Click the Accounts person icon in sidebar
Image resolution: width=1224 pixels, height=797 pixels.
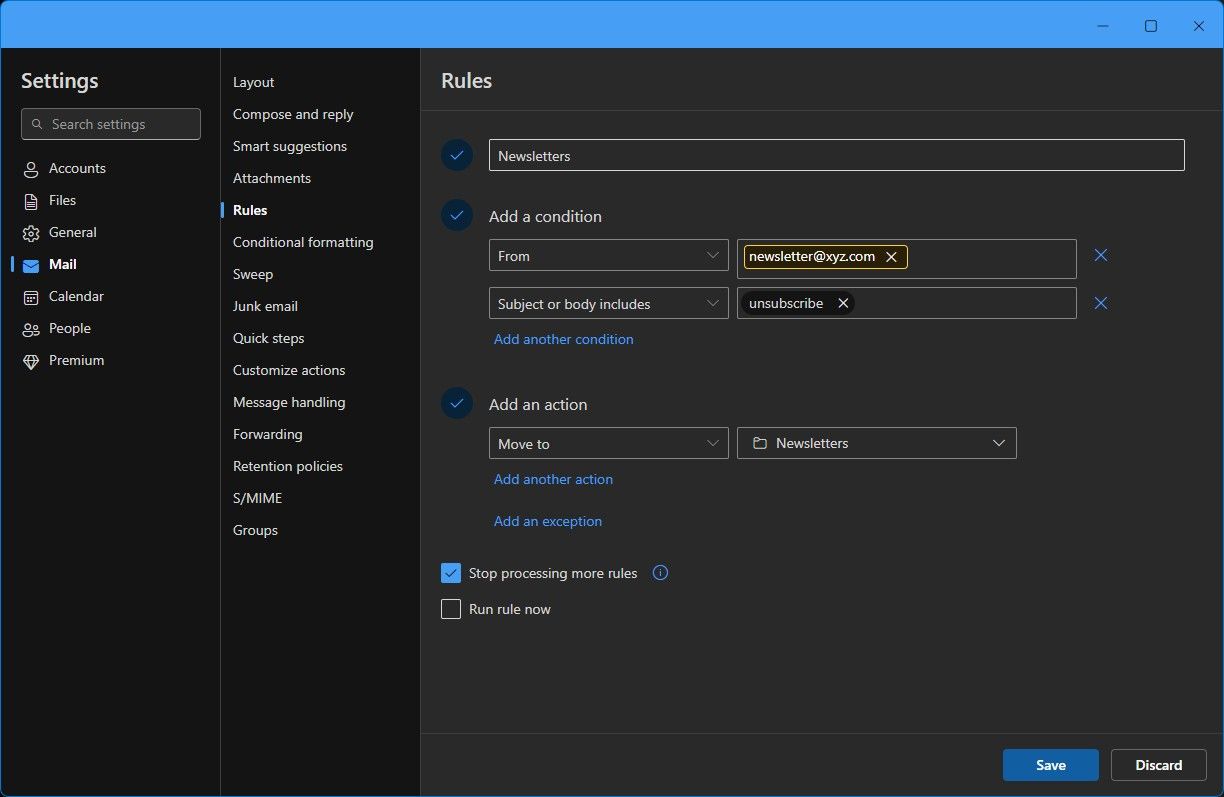point(31,169)
